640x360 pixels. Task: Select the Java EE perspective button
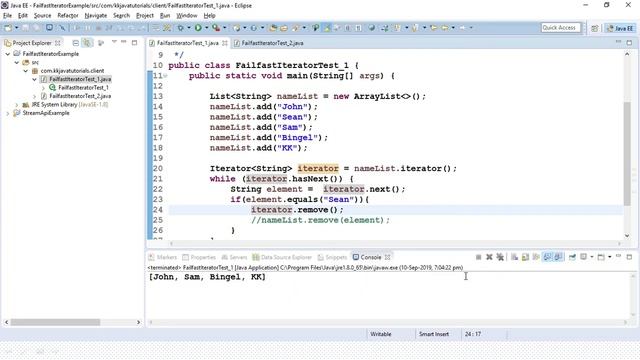click(620, 28)
